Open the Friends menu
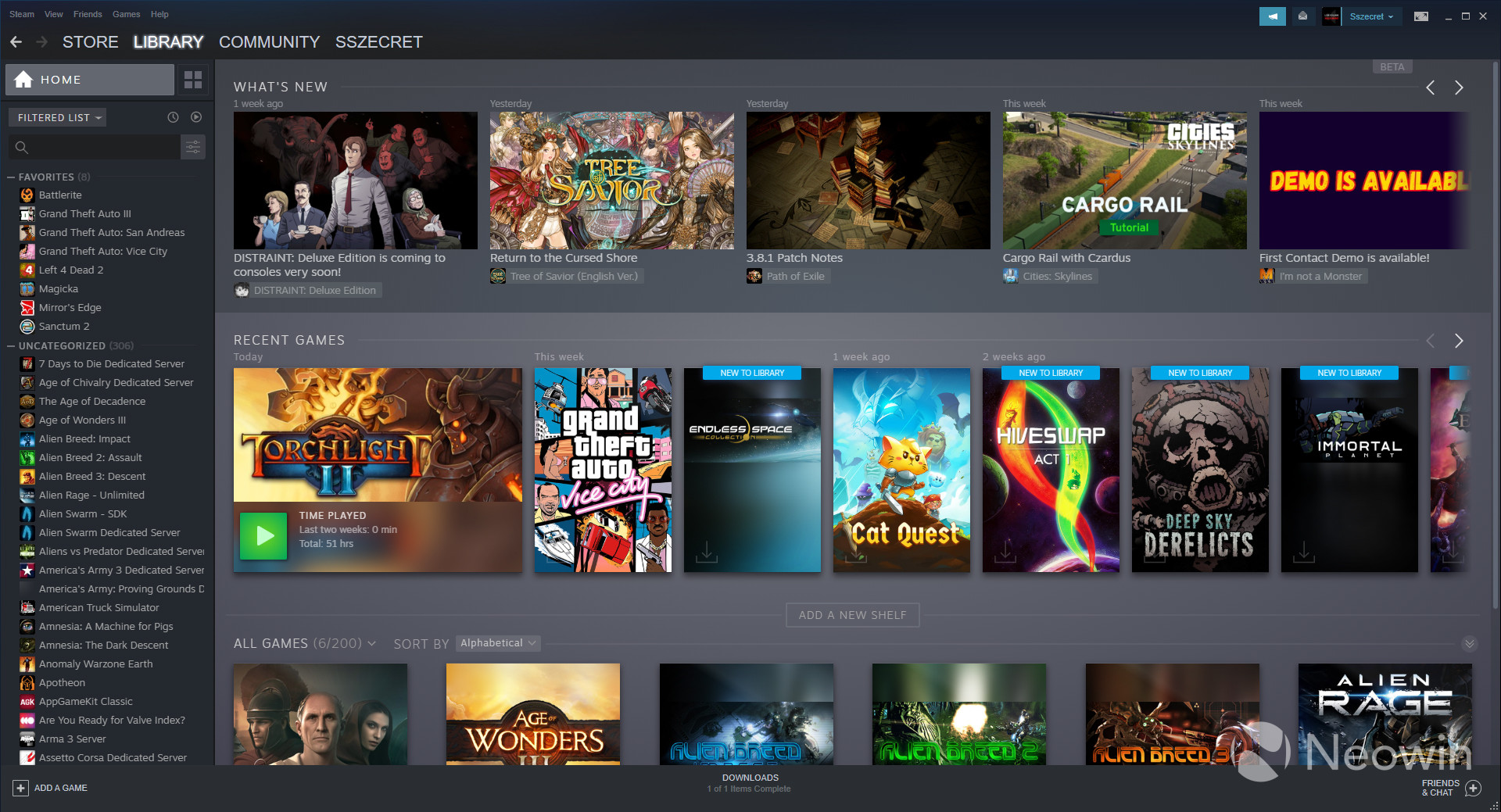Image resolution: width=1501 pixels, height=812 pixels. (88, 14)
